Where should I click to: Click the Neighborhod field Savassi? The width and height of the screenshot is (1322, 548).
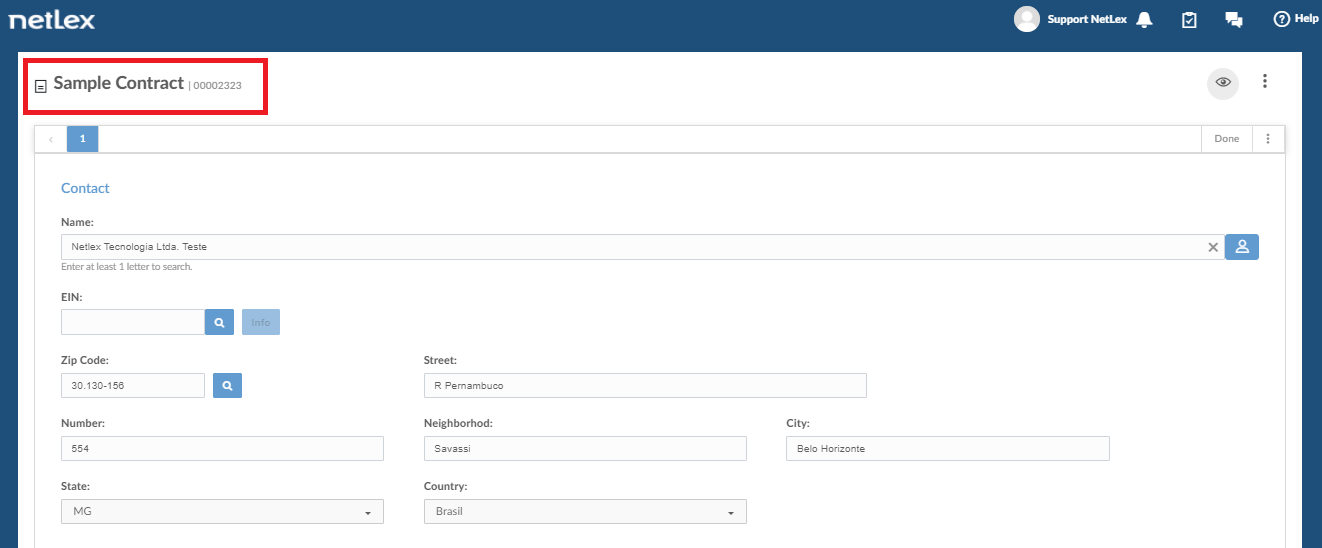(x=585, y=448)
